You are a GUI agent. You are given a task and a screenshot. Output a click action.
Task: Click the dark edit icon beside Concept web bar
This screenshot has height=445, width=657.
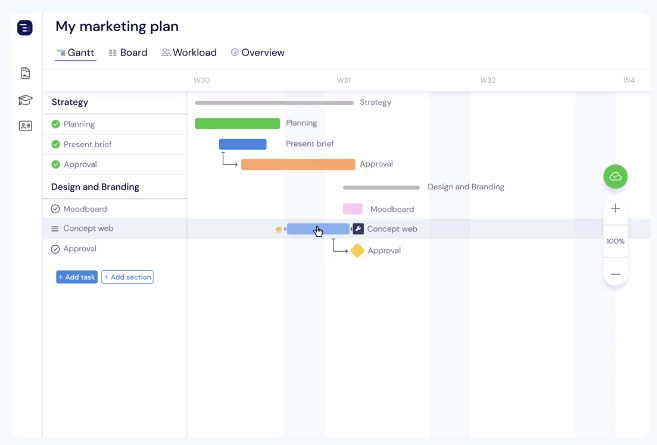pos(358,229)
